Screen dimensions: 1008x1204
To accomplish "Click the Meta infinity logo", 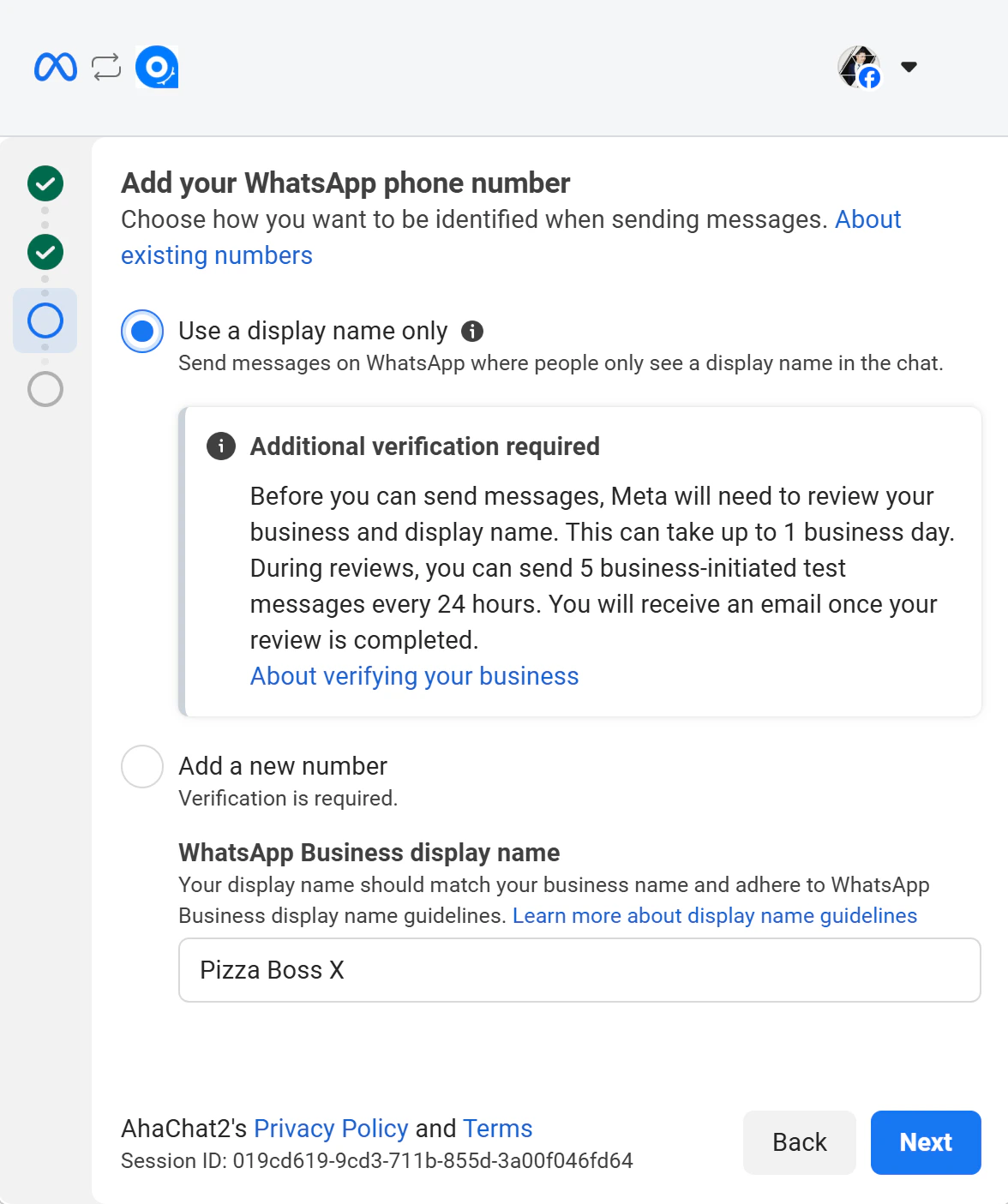I will point(56,67).
